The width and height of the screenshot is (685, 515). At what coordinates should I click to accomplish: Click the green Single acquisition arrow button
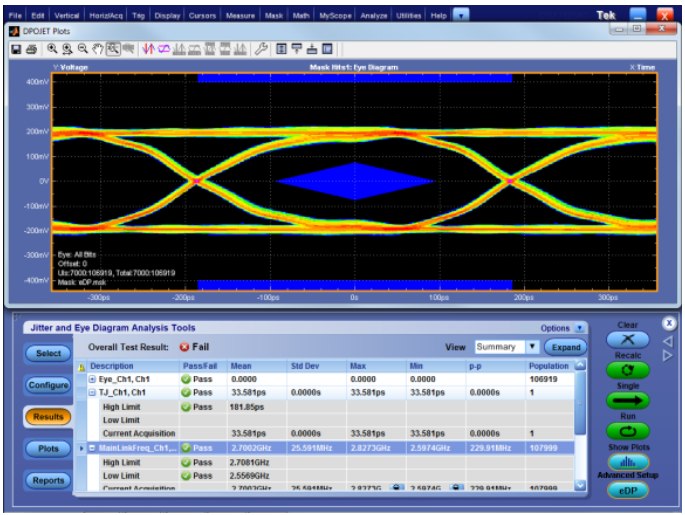pos(627,400)
